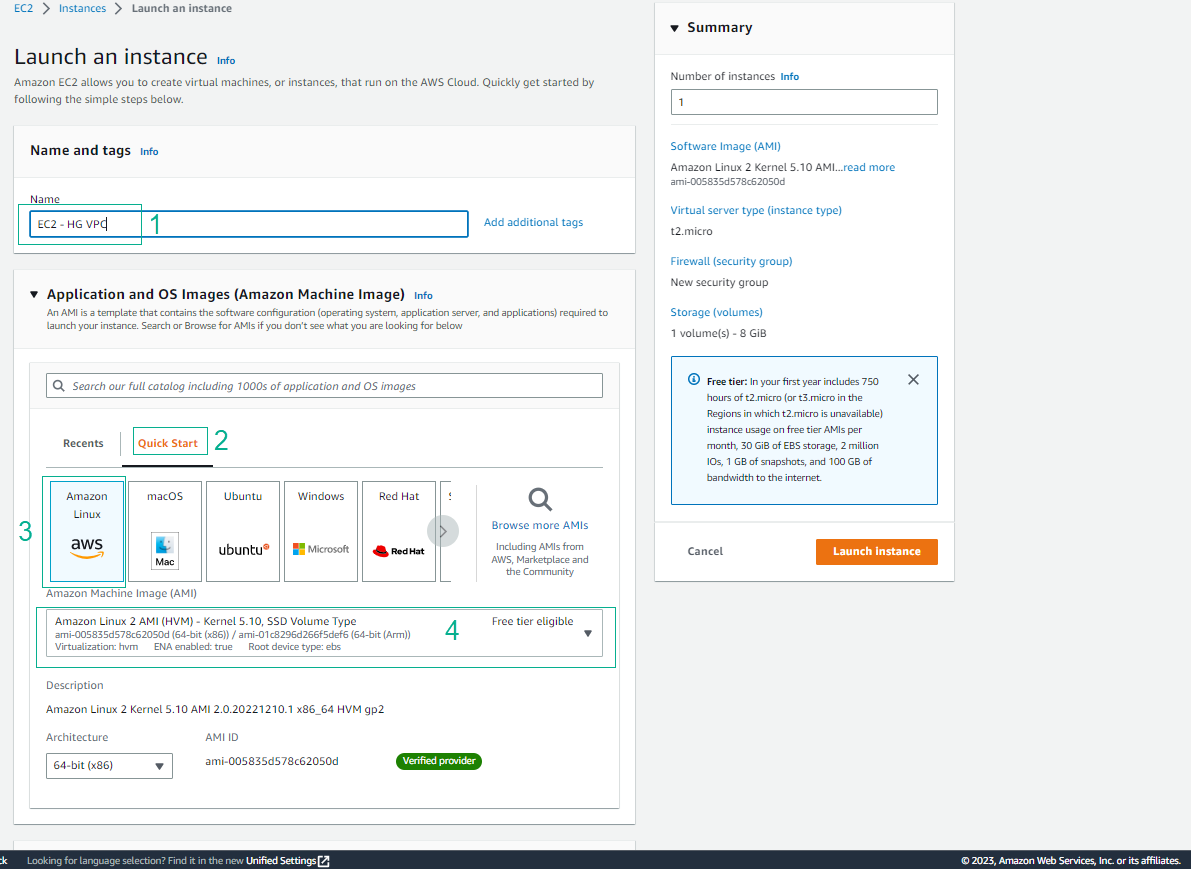Click Info link next to Application and OS Images

423,295
